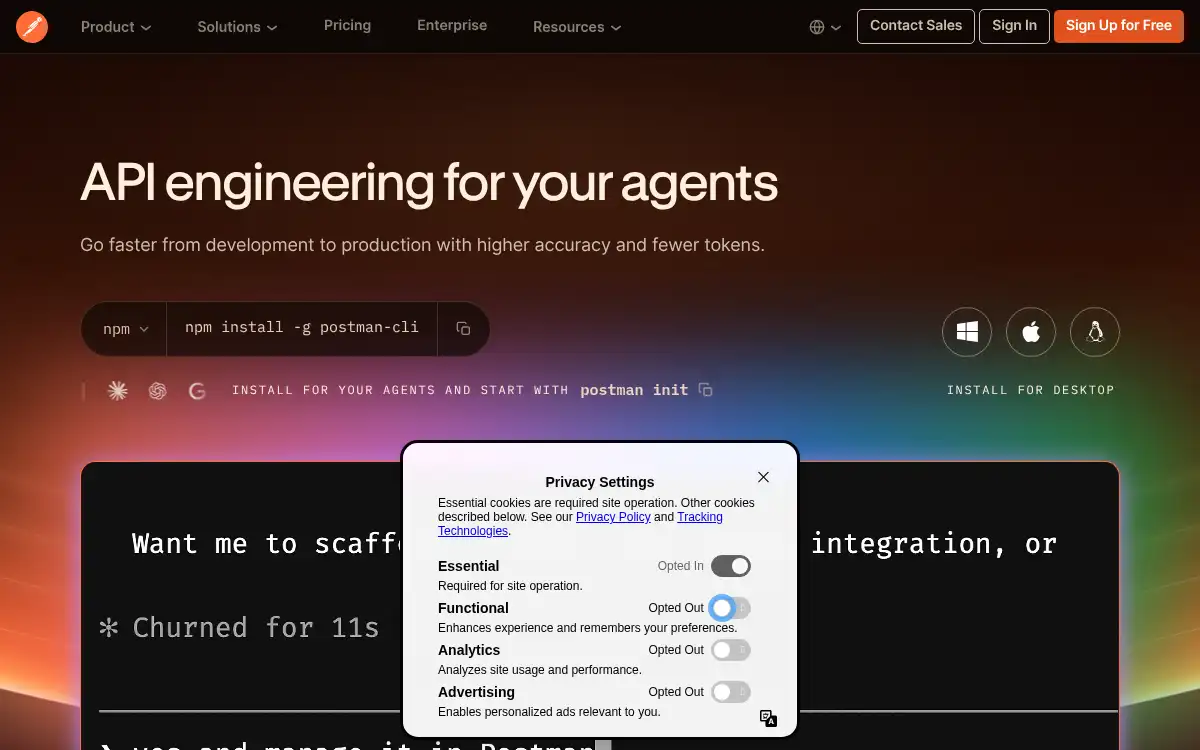
Task: Select the OpenAI agent icon
Action: 157,391
